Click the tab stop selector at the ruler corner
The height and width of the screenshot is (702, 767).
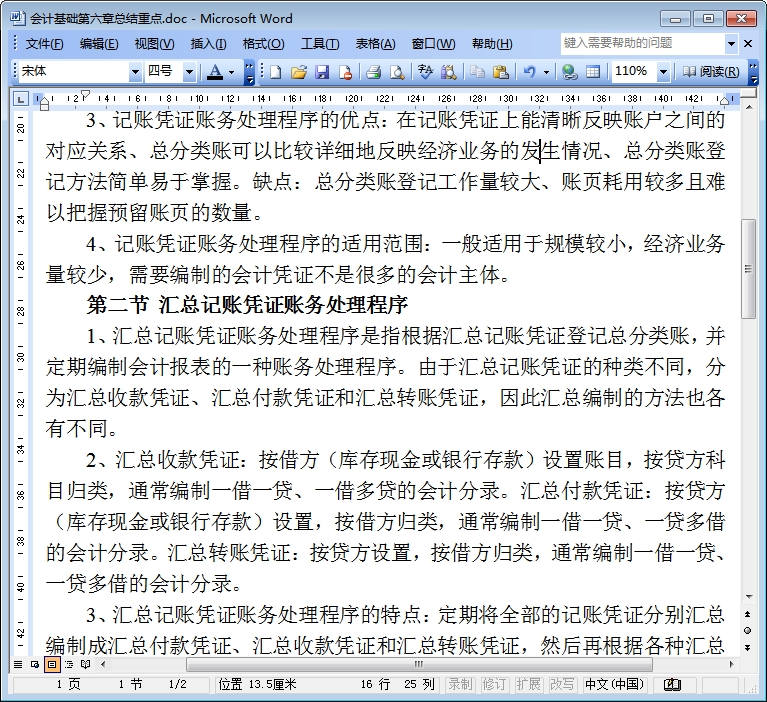pyautogui.click(x=20, y=100)
